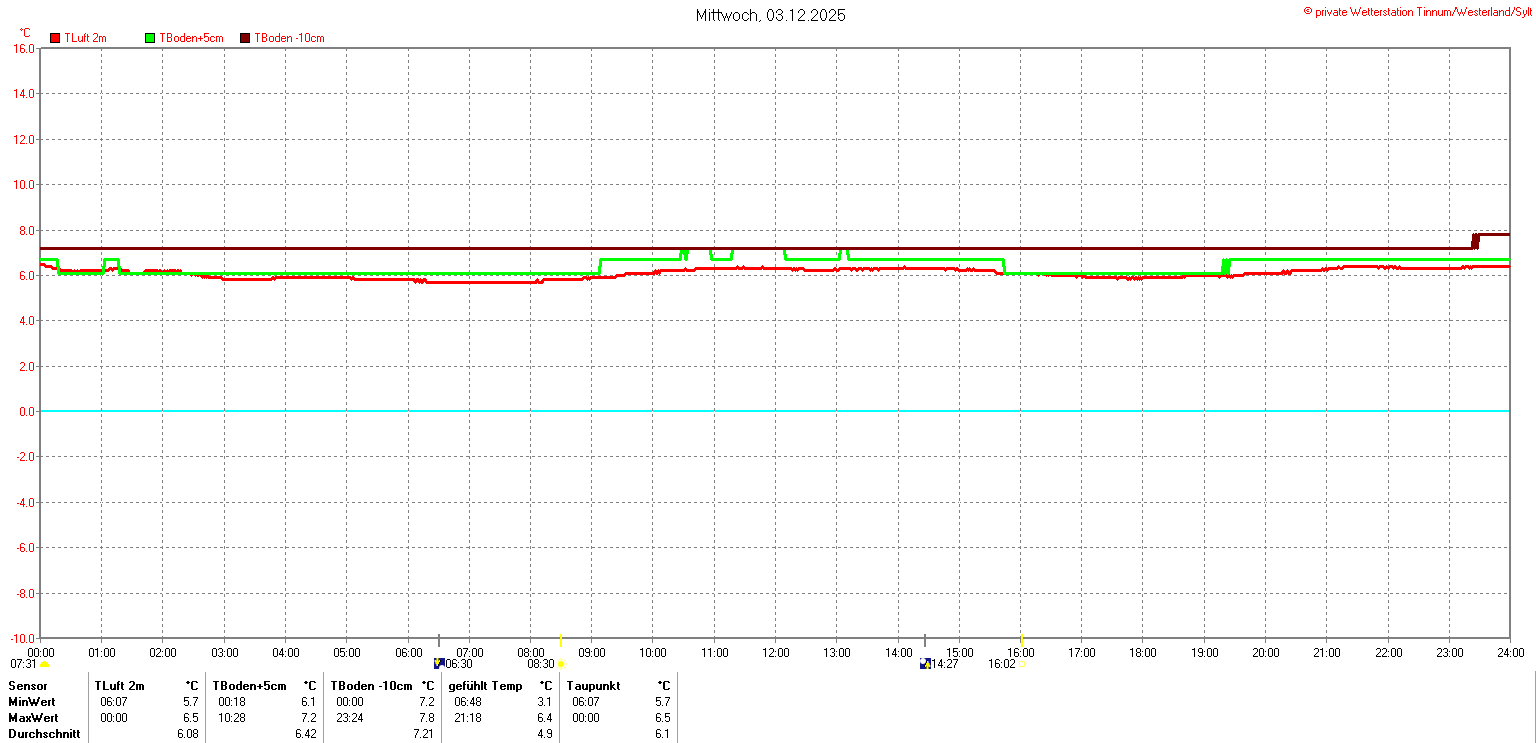Click the chart title Mittwoch, 03.12.2025
Screen dimensions: 1536x743
[x=770, y=16]
